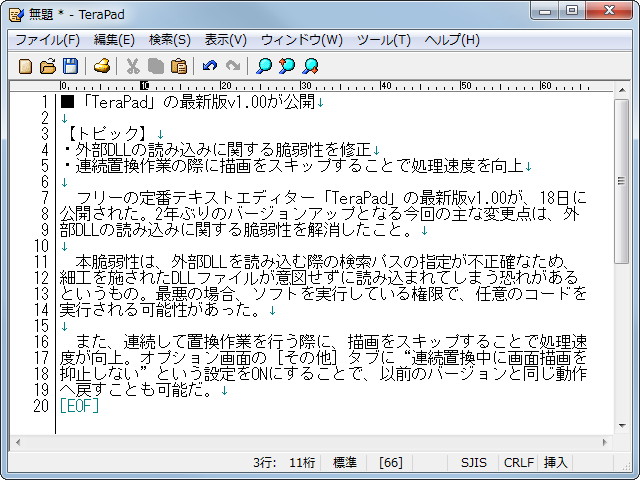Screen dimensions: 640x480
Task: Paste using the clipboard toolbar icon
Action: pos(179,66)
